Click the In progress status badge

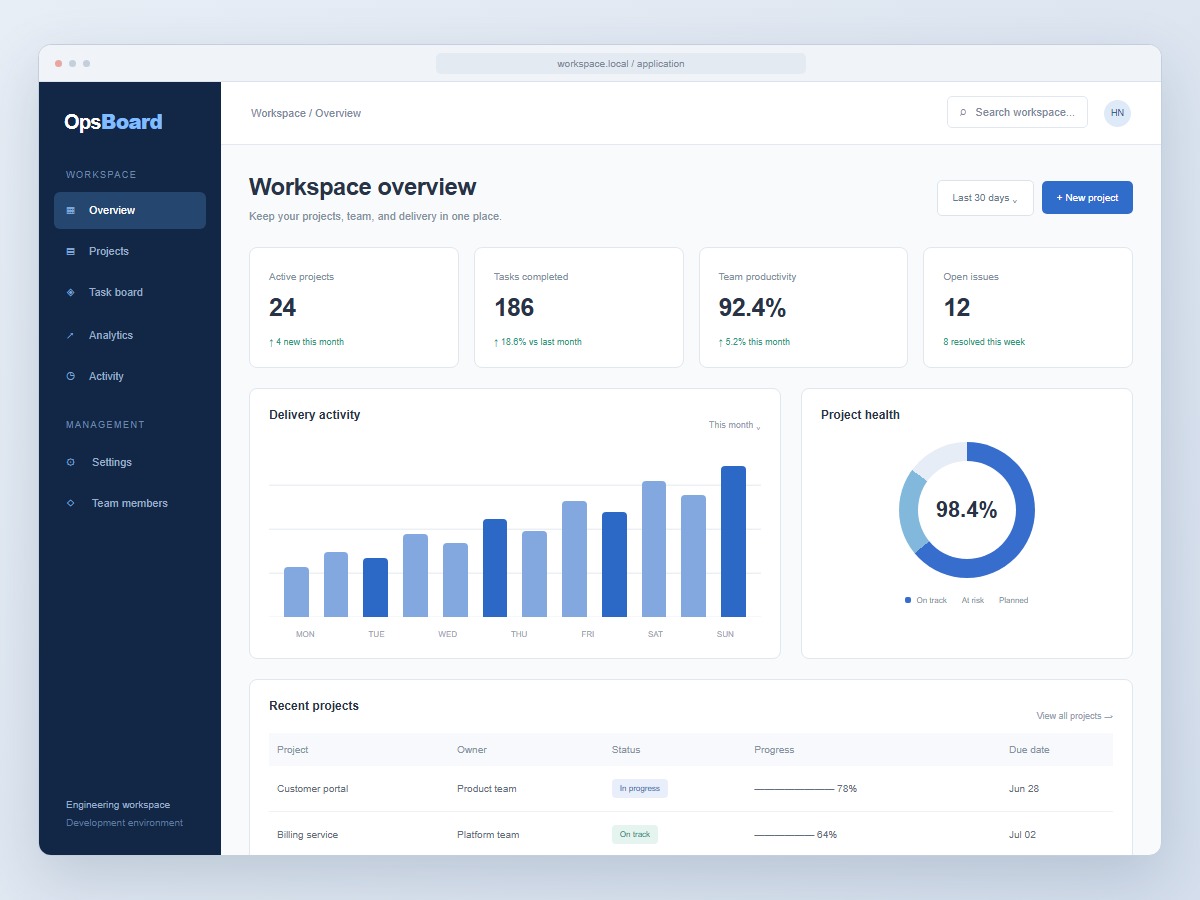tap(640, 788)
